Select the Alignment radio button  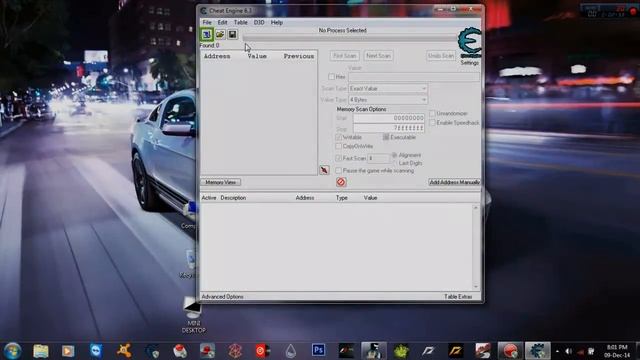coord(394,155)
